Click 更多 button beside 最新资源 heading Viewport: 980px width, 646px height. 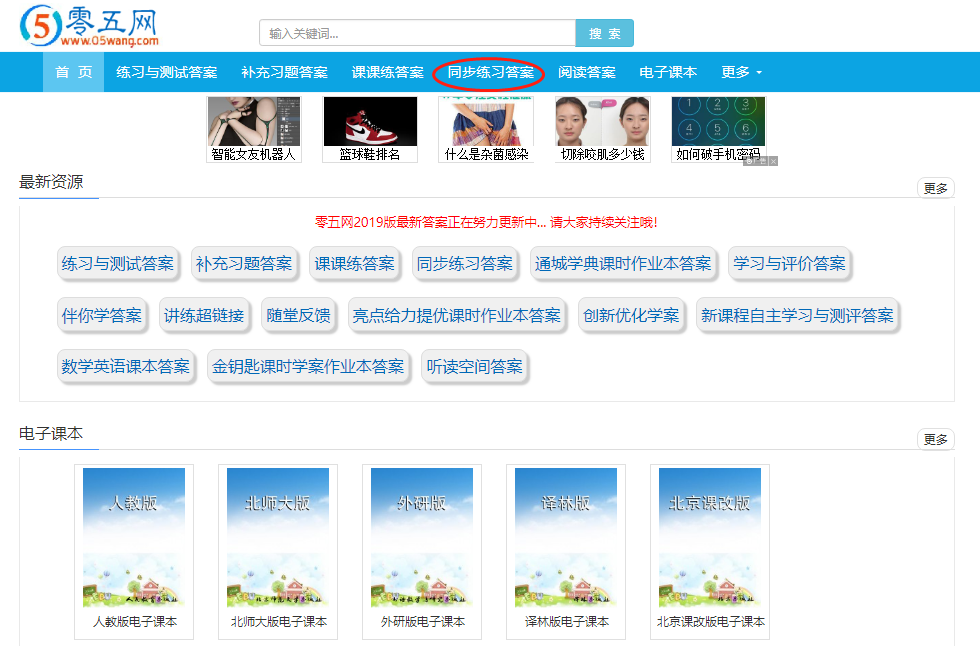click(x=935, y=188)
